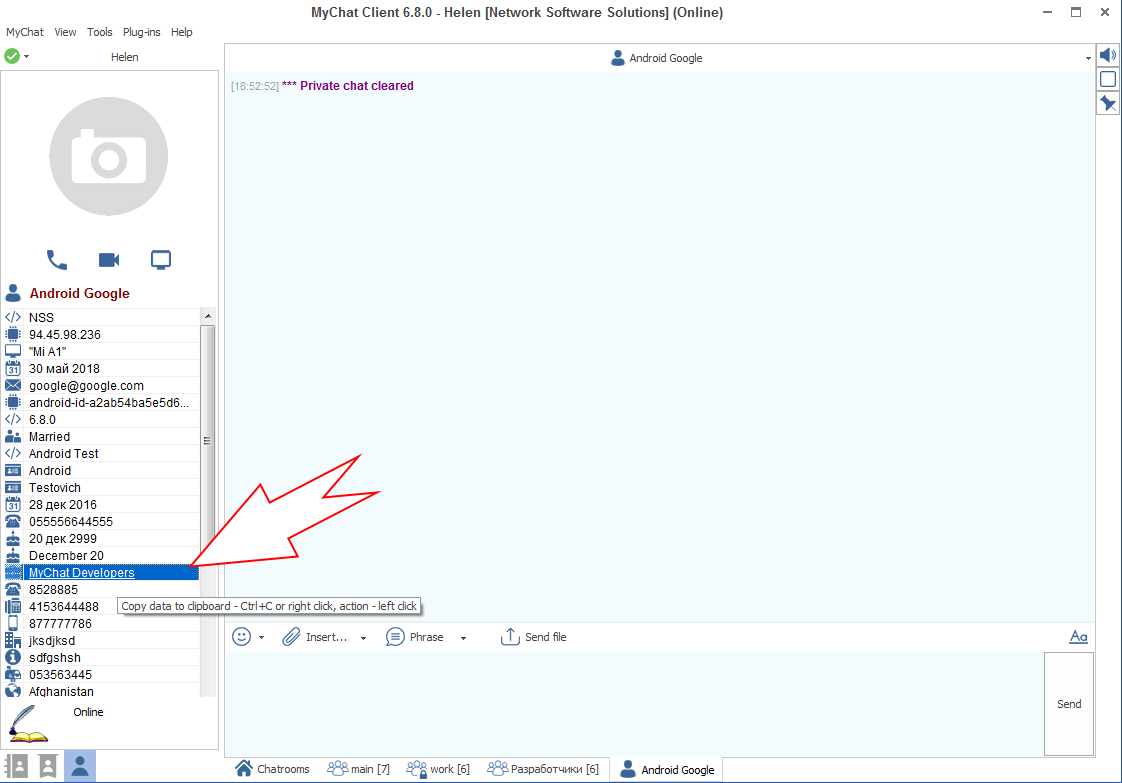Open the Plug-ins menu

click(x=141, y=32)
